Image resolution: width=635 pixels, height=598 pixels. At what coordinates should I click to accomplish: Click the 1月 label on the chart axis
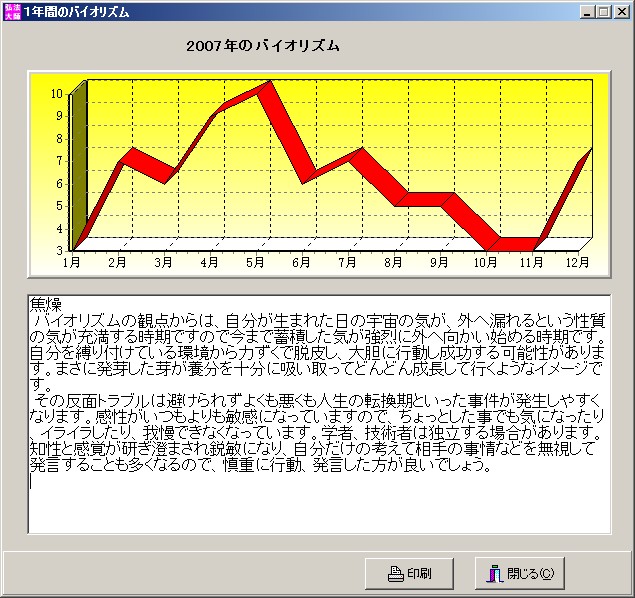[72, 262]
